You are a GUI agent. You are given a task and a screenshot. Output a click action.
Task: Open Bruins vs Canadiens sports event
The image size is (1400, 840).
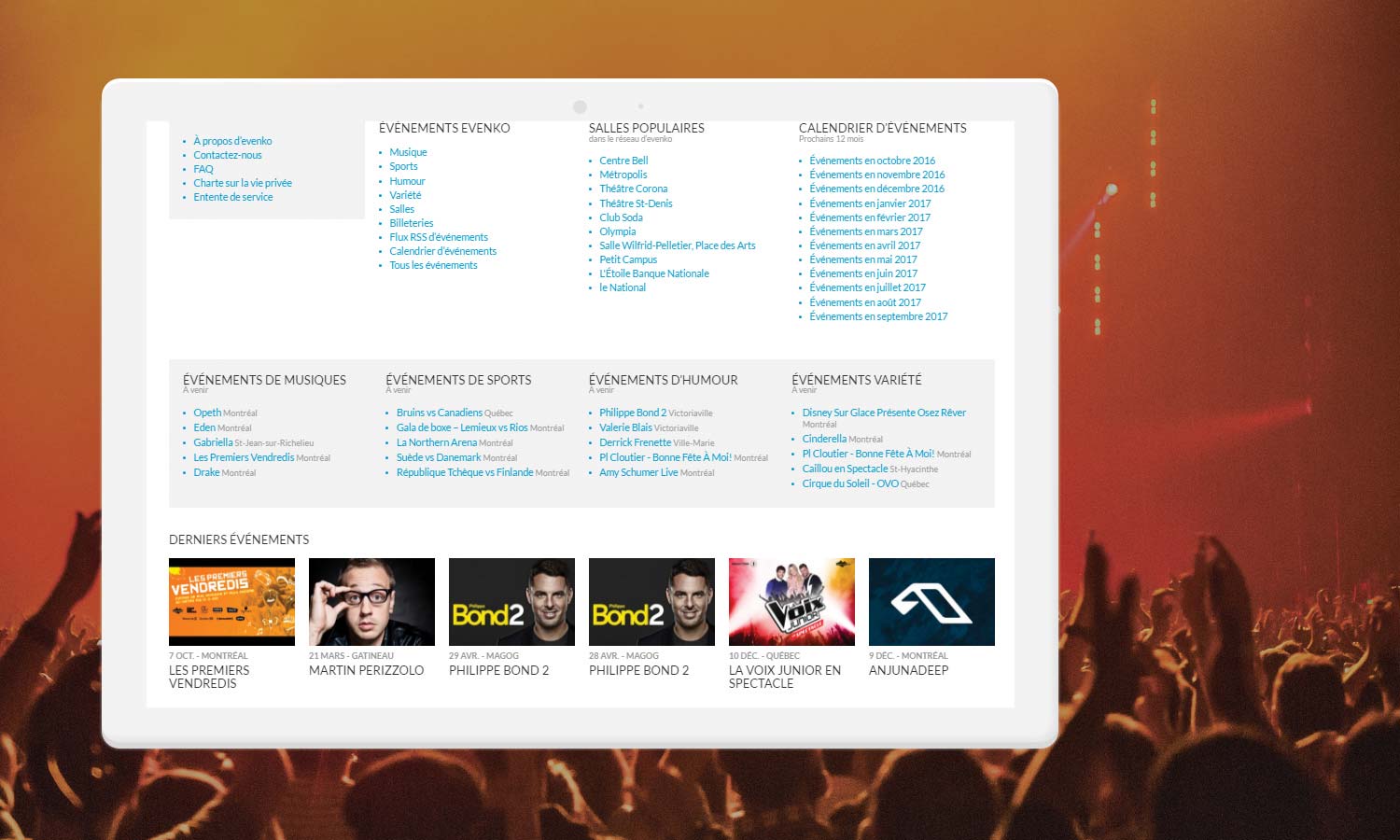(x=439, y=413)
